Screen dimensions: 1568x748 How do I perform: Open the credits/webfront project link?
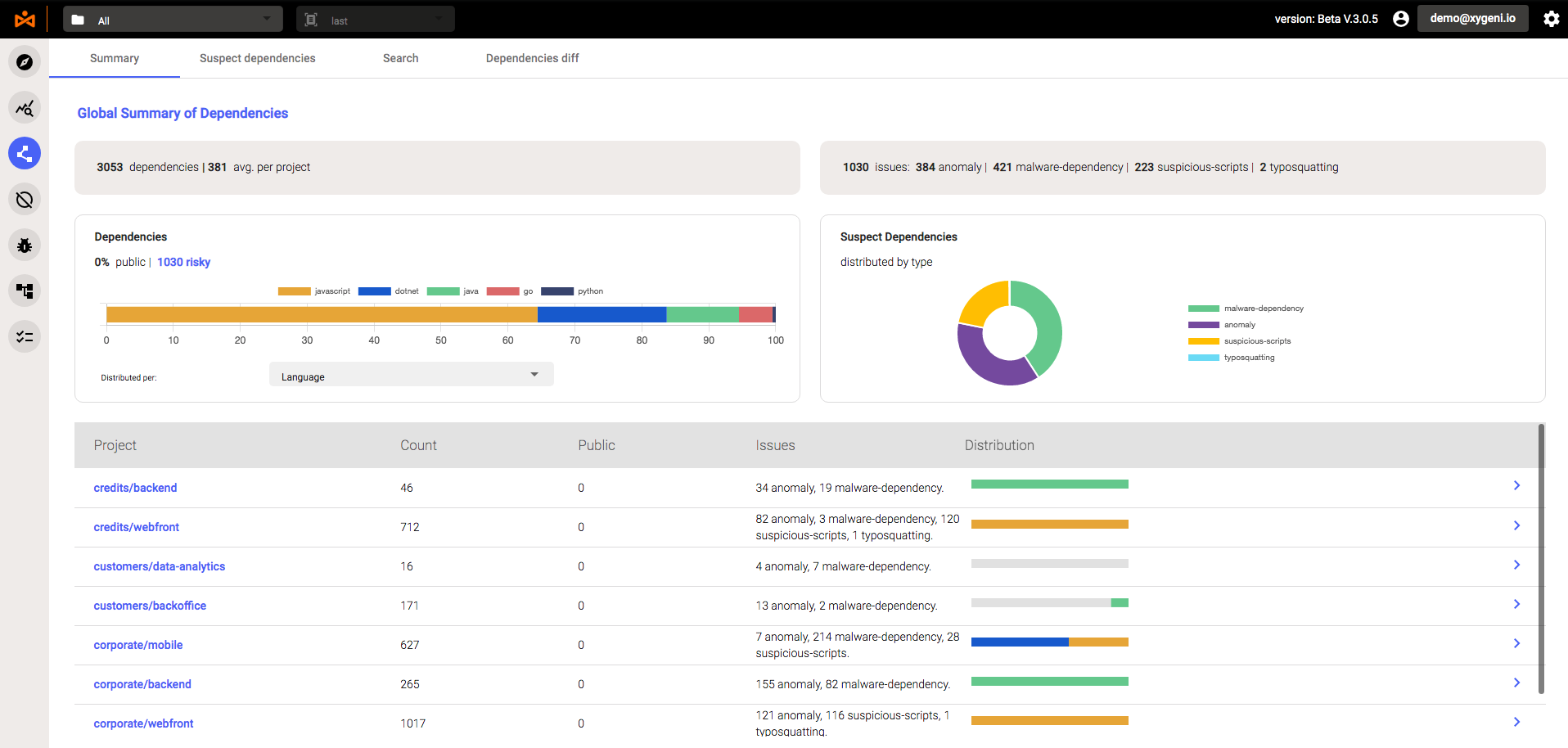(136, 527)
